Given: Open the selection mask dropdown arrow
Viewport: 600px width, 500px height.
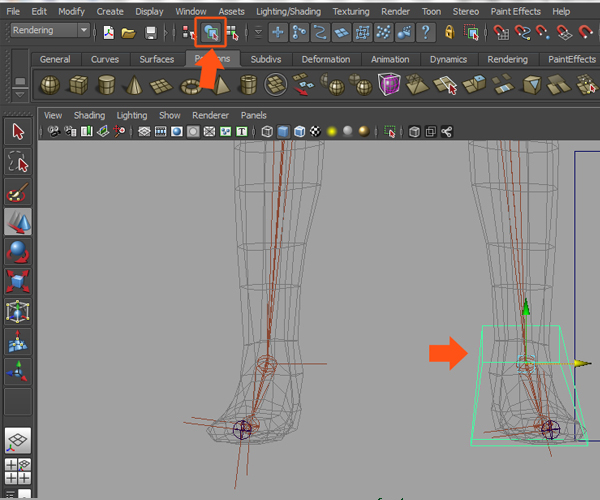Looking at the screenshot, I should tap(258, 33).
